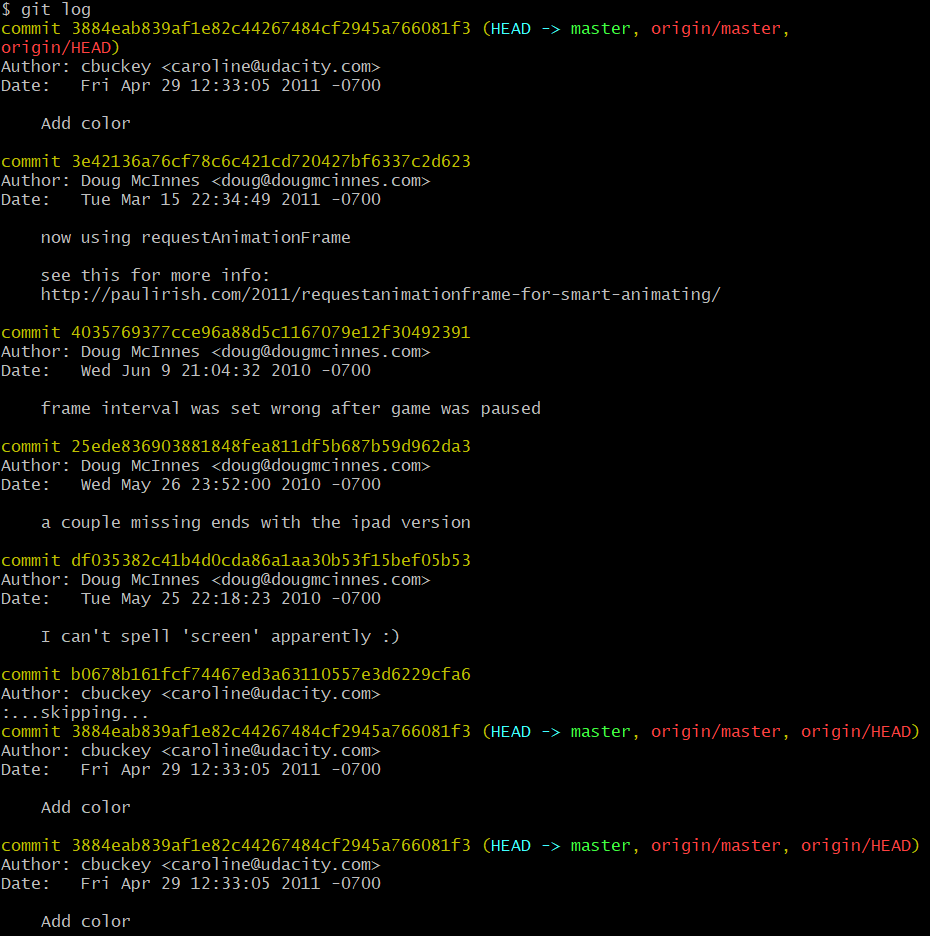Click the pager ':...skipping...' line
Screen dimensions: 930x936
pos(75,713)
